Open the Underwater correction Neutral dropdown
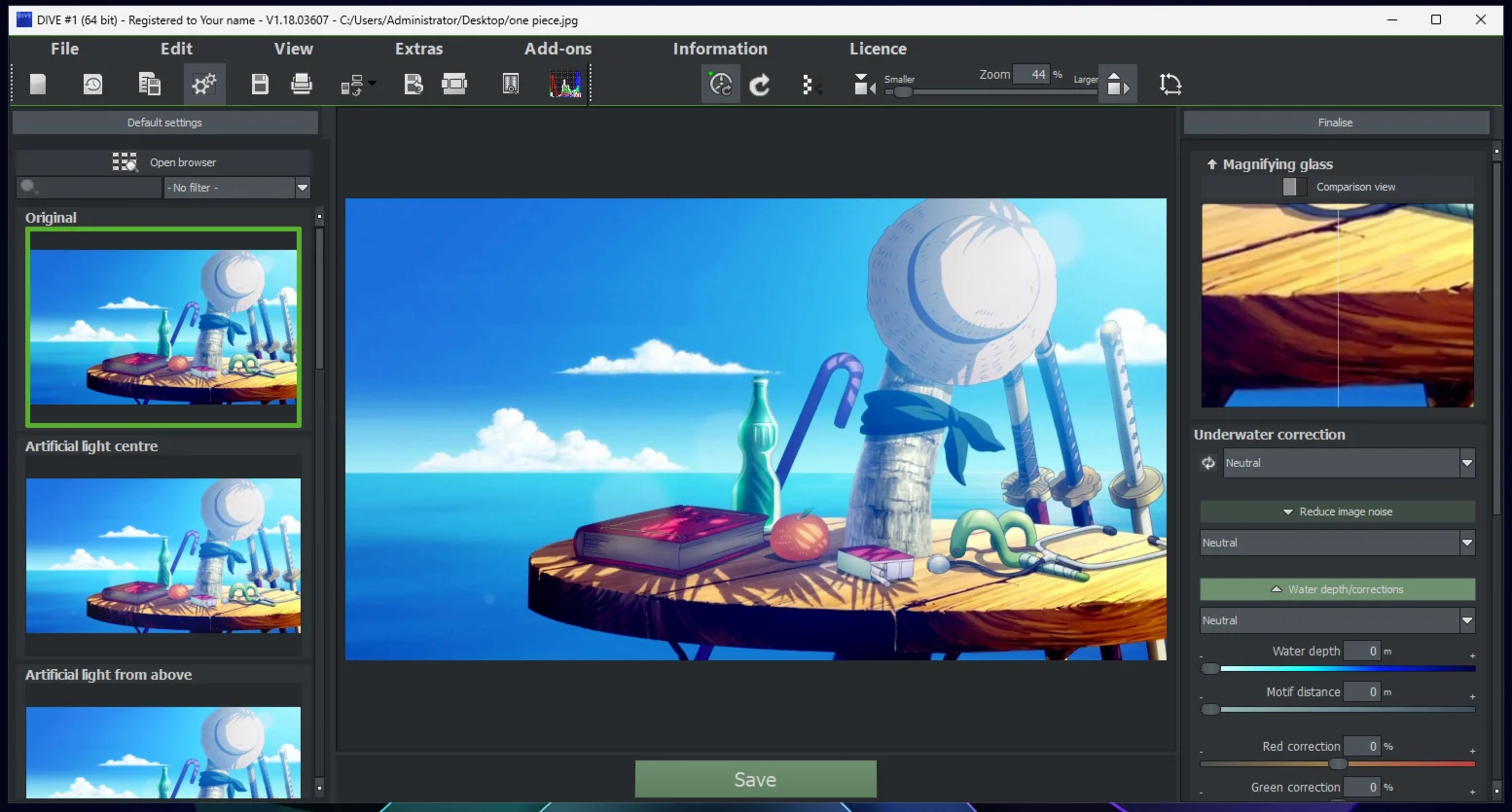The width and height of the screenshot is (1512, 812). (1349, 463)
